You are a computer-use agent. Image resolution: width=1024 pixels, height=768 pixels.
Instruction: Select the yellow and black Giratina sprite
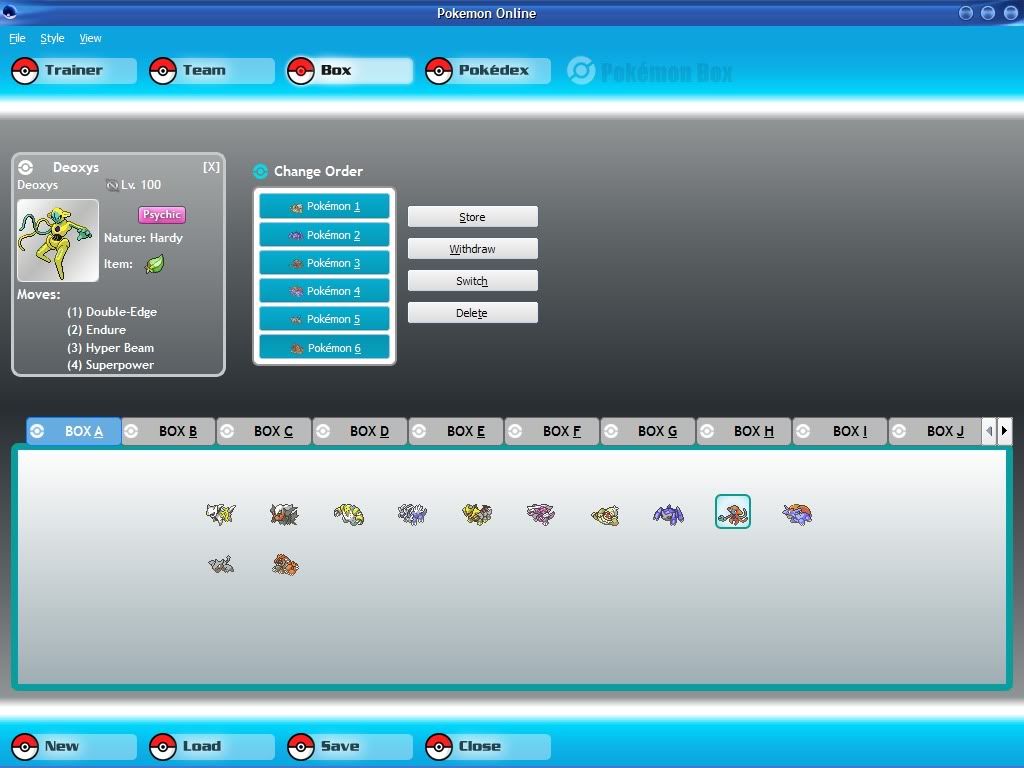(x=477, y=514)
